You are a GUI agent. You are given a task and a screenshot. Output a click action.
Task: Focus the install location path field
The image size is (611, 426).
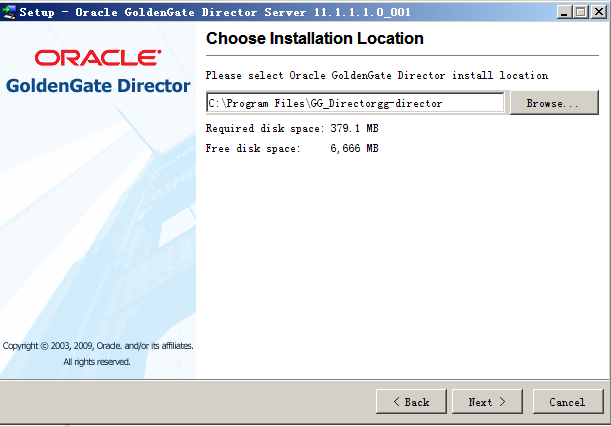[355, 103]
